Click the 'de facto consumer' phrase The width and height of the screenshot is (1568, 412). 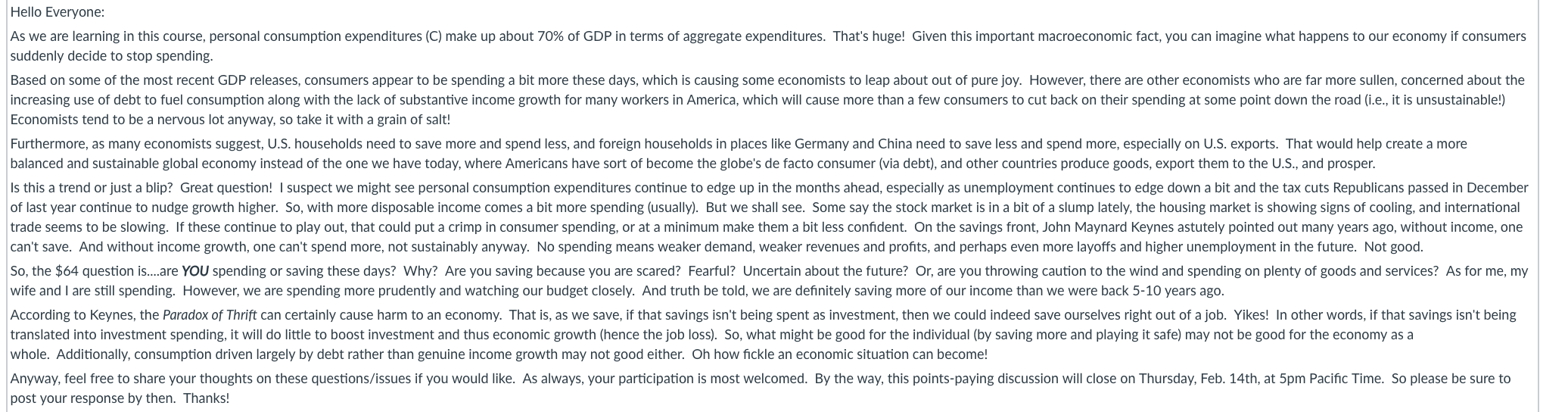click(820, 164)
